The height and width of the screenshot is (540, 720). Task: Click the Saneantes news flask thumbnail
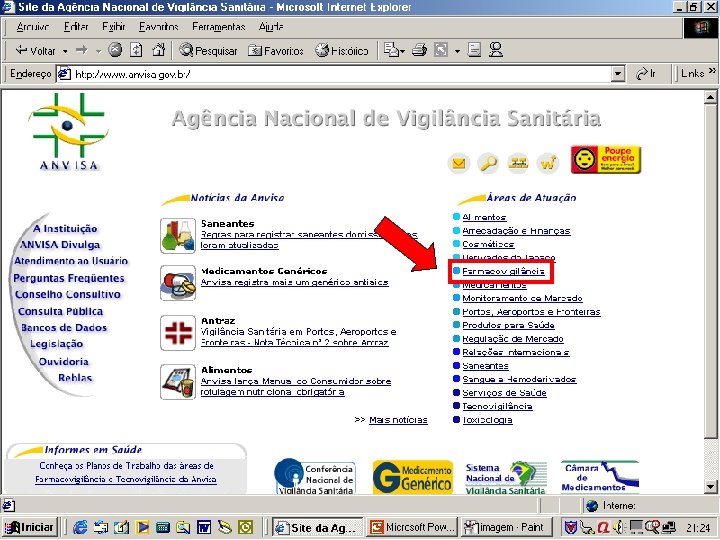178,236
